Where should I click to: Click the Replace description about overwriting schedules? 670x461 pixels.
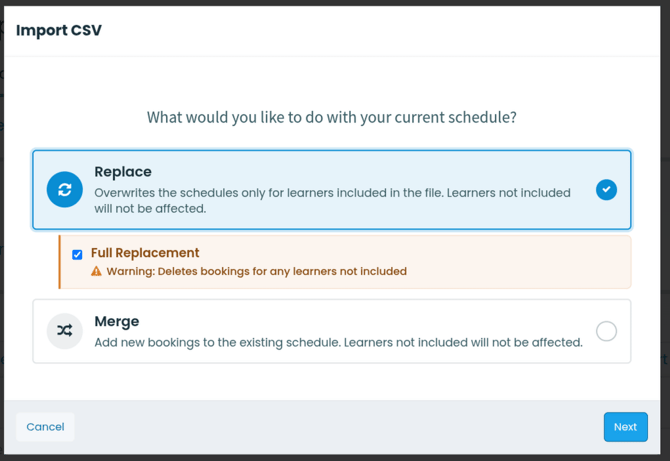pos(332,201)
